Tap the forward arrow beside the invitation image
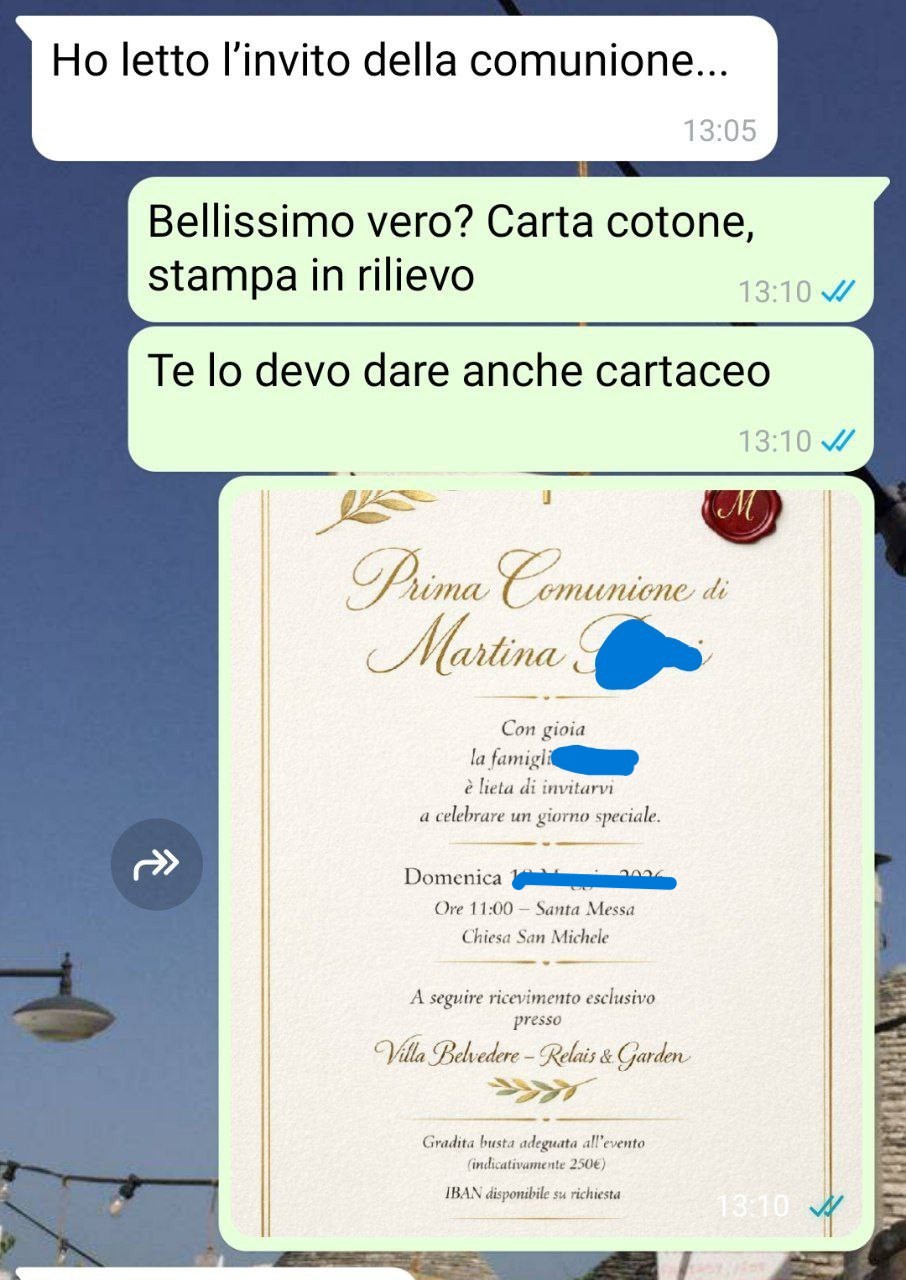This screenshot has width=906, height=1280. (156, 864)
